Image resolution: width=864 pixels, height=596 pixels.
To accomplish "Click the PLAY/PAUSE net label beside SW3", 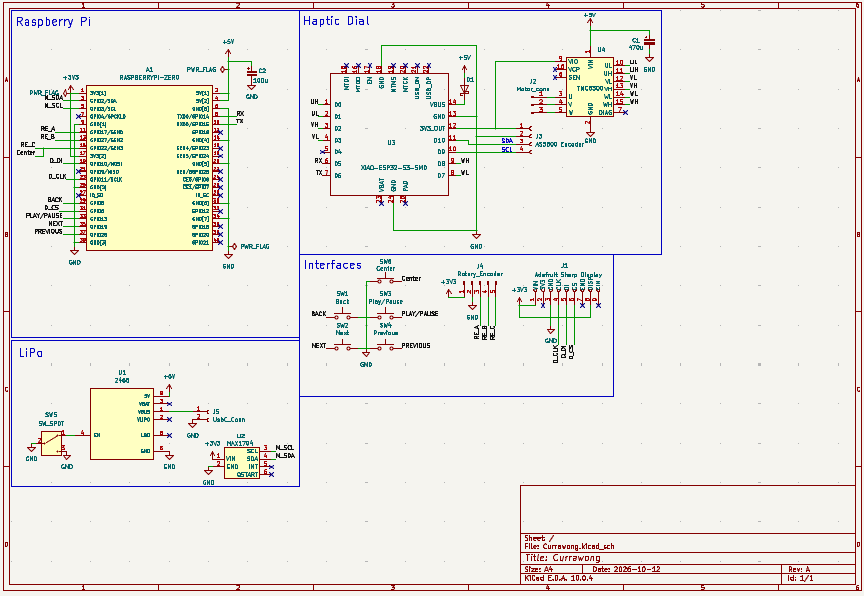I will pyautogui.click(x=420, y=313).
